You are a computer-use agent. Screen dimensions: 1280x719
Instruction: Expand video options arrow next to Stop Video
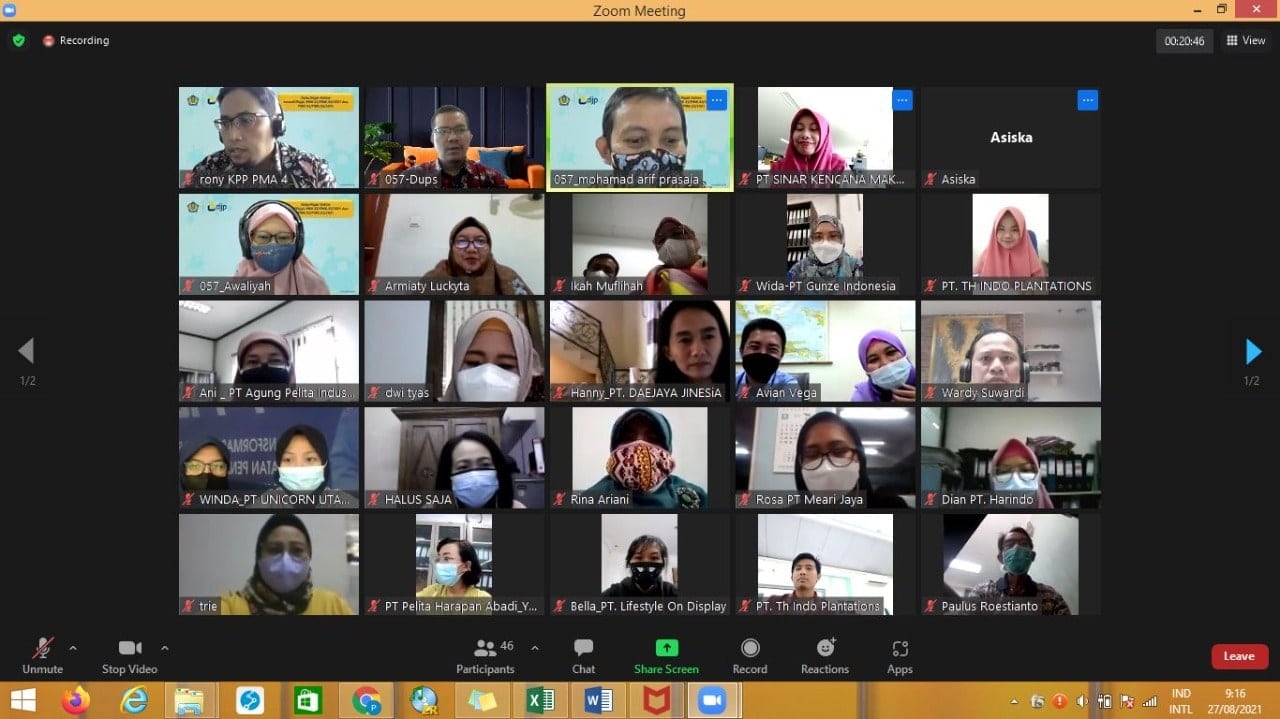tap(165, 648)
